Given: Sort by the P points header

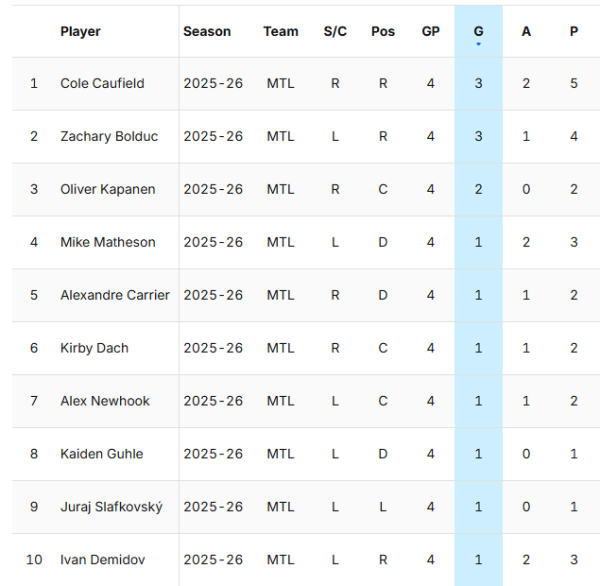Looking at the screenshot, I should click(574, 31).
